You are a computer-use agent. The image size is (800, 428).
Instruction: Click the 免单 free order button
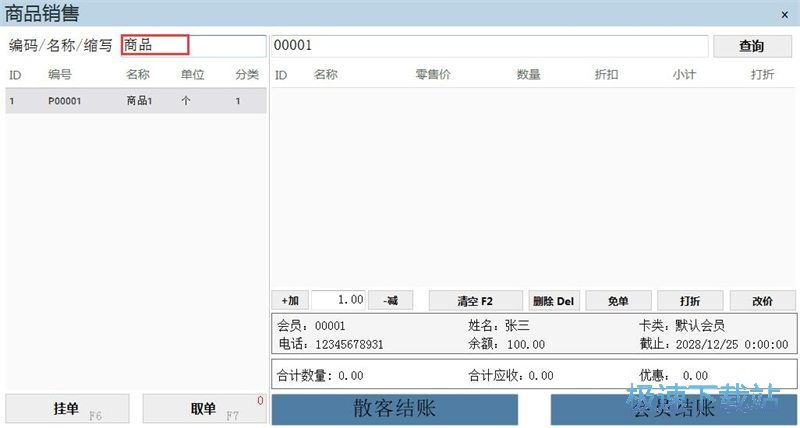coord(618,300)
